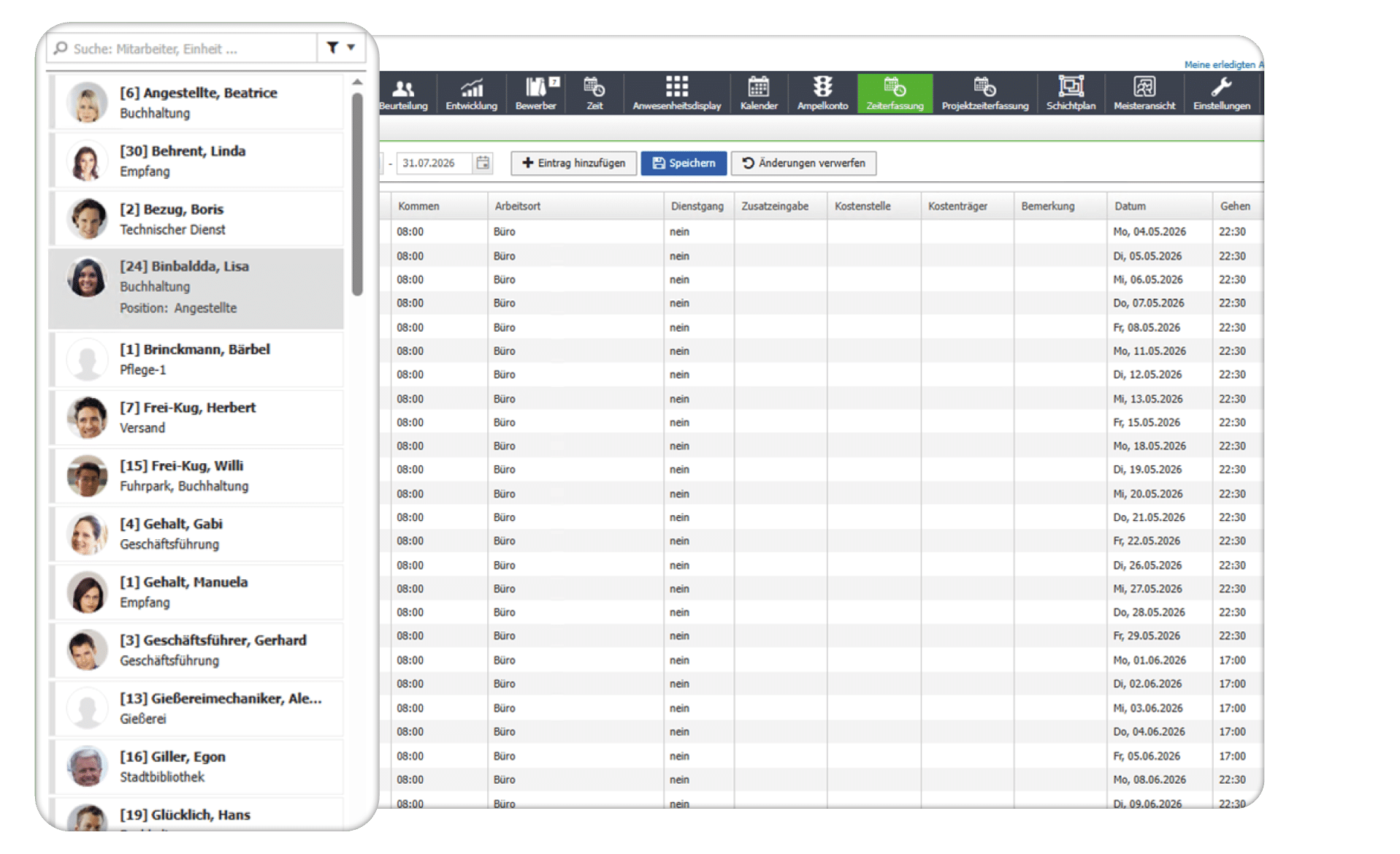
Task: Open the Kalender module
Action: [x=759, y=94]
